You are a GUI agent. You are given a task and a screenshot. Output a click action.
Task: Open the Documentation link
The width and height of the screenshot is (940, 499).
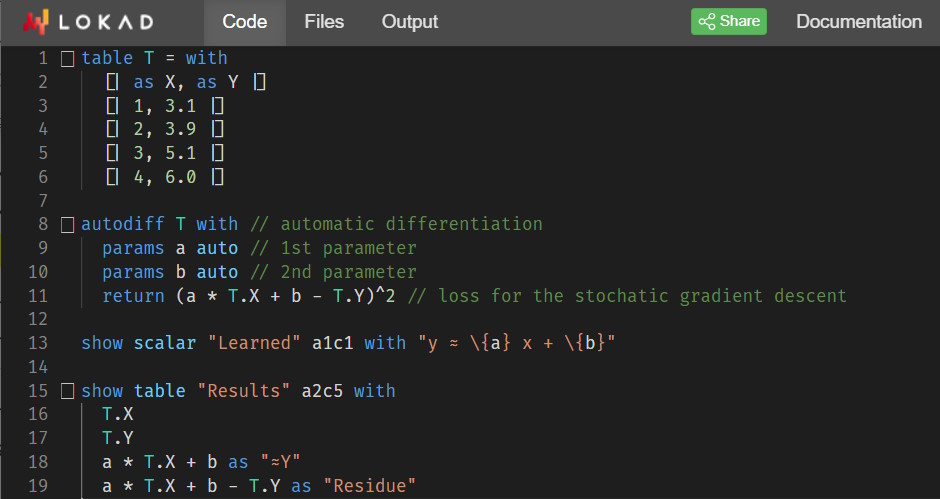click(858, 22)
